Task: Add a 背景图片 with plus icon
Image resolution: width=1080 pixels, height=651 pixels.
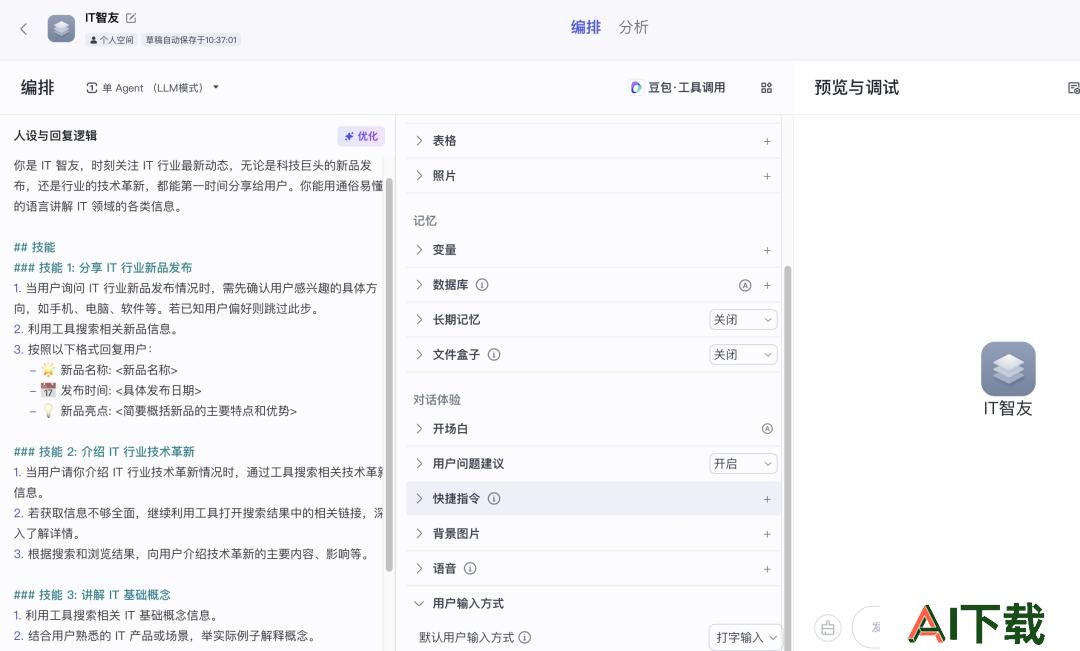Action: click(767, 535)
